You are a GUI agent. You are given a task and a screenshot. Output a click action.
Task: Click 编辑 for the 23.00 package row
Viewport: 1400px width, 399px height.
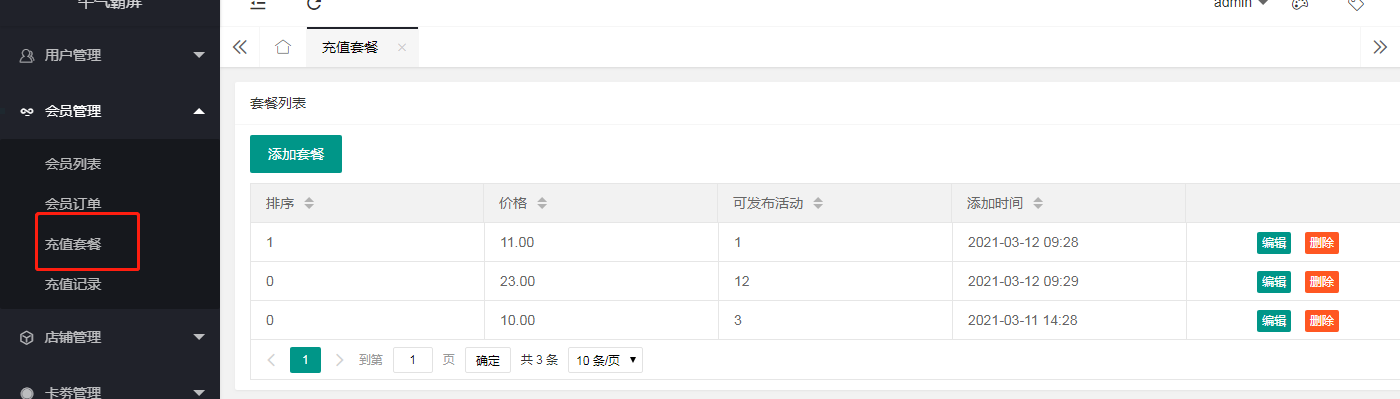point(1273,282)
